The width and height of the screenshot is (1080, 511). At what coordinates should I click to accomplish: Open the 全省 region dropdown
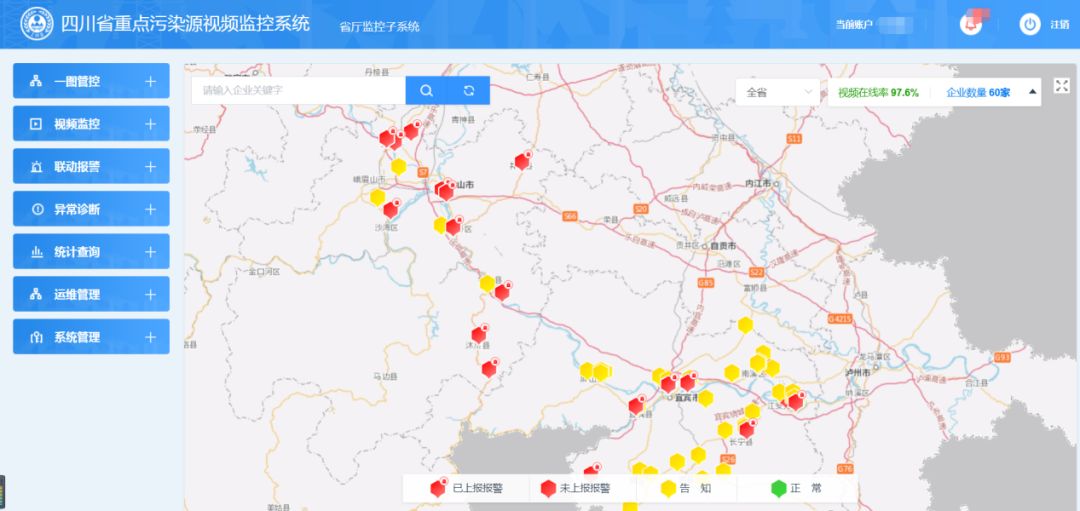pyautogui.click(x=778, y=92)
